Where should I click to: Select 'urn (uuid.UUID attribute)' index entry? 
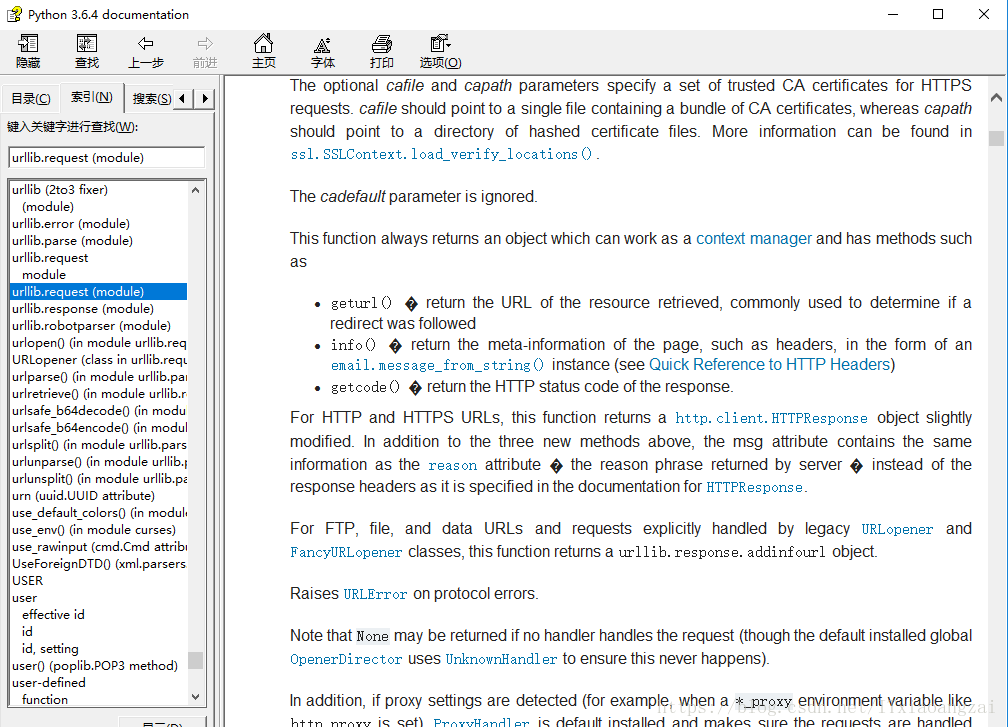point(84,496)
